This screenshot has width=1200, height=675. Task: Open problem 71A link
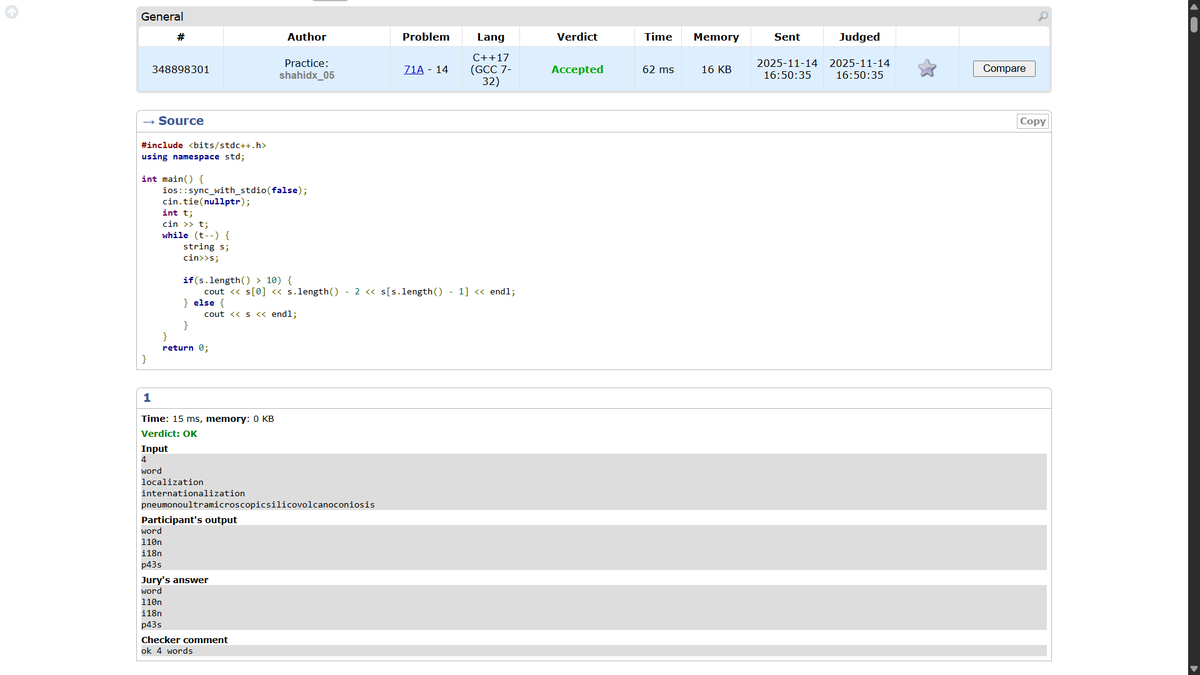pos(412,69)
